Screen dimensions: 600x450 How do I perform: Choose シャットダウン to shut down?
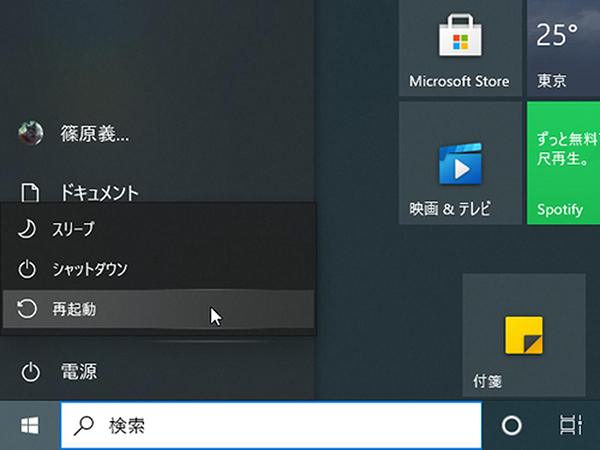(x=90, y=269)
